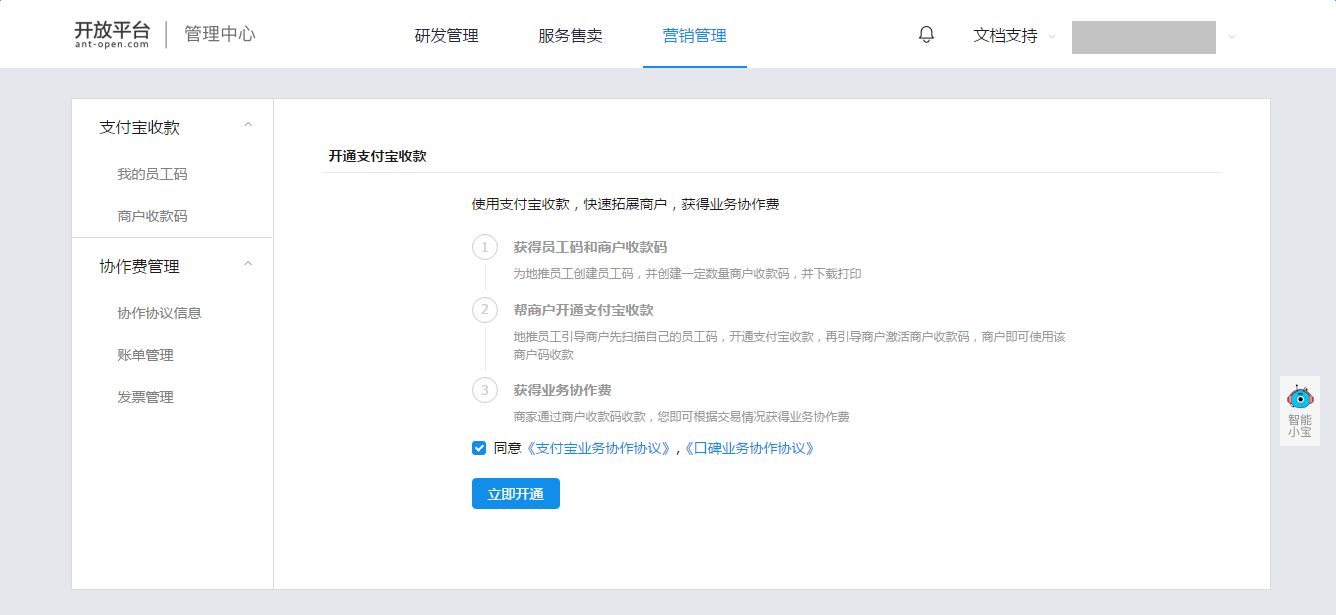Collapse the 支付宝收款 sidebar section
Screen dimensions: 1336x615
click(249, 125)
